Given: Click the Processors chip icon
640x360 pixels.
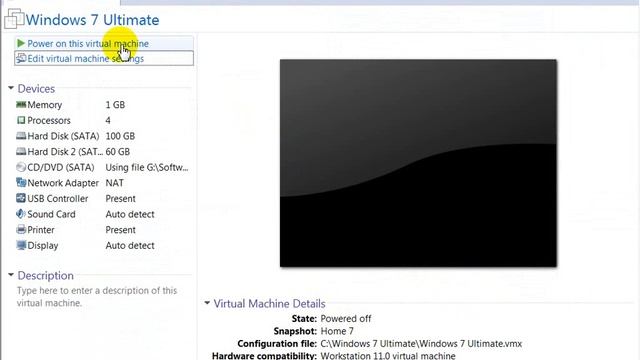Looking at the screenshot, I should (x=21, y=120).
